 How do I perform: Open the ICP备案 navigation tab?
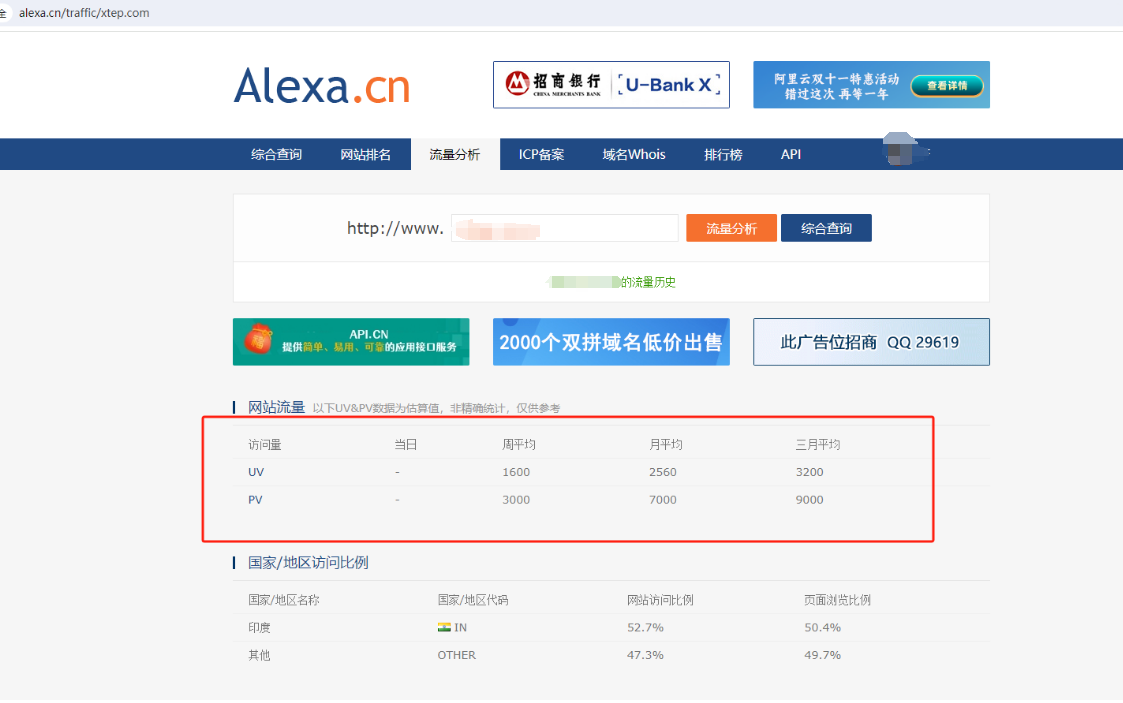pos(541,155)
